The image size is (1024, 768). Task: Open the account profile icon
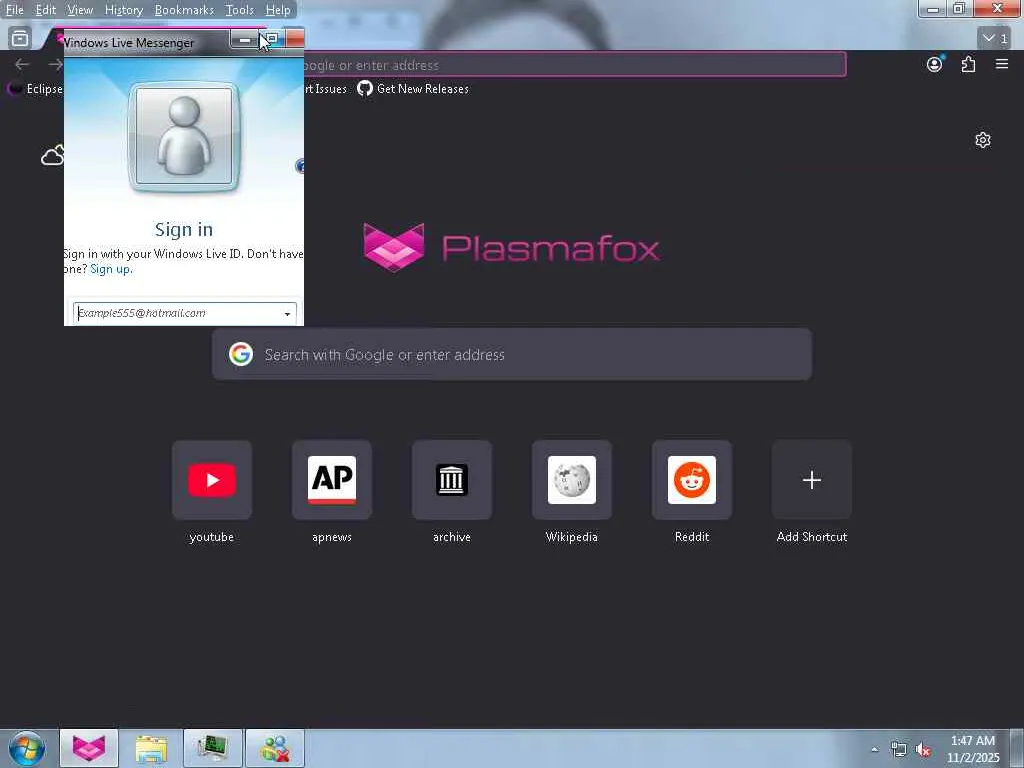(x=935, y=64)
